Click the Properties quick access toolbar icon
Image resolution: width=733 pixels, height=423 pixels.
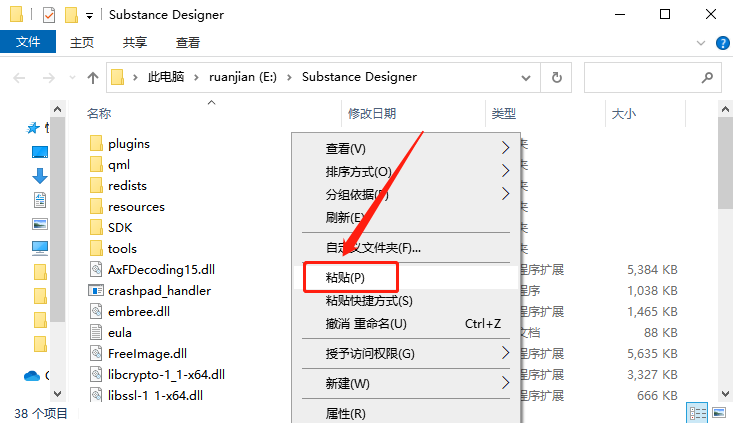(49, 15)
